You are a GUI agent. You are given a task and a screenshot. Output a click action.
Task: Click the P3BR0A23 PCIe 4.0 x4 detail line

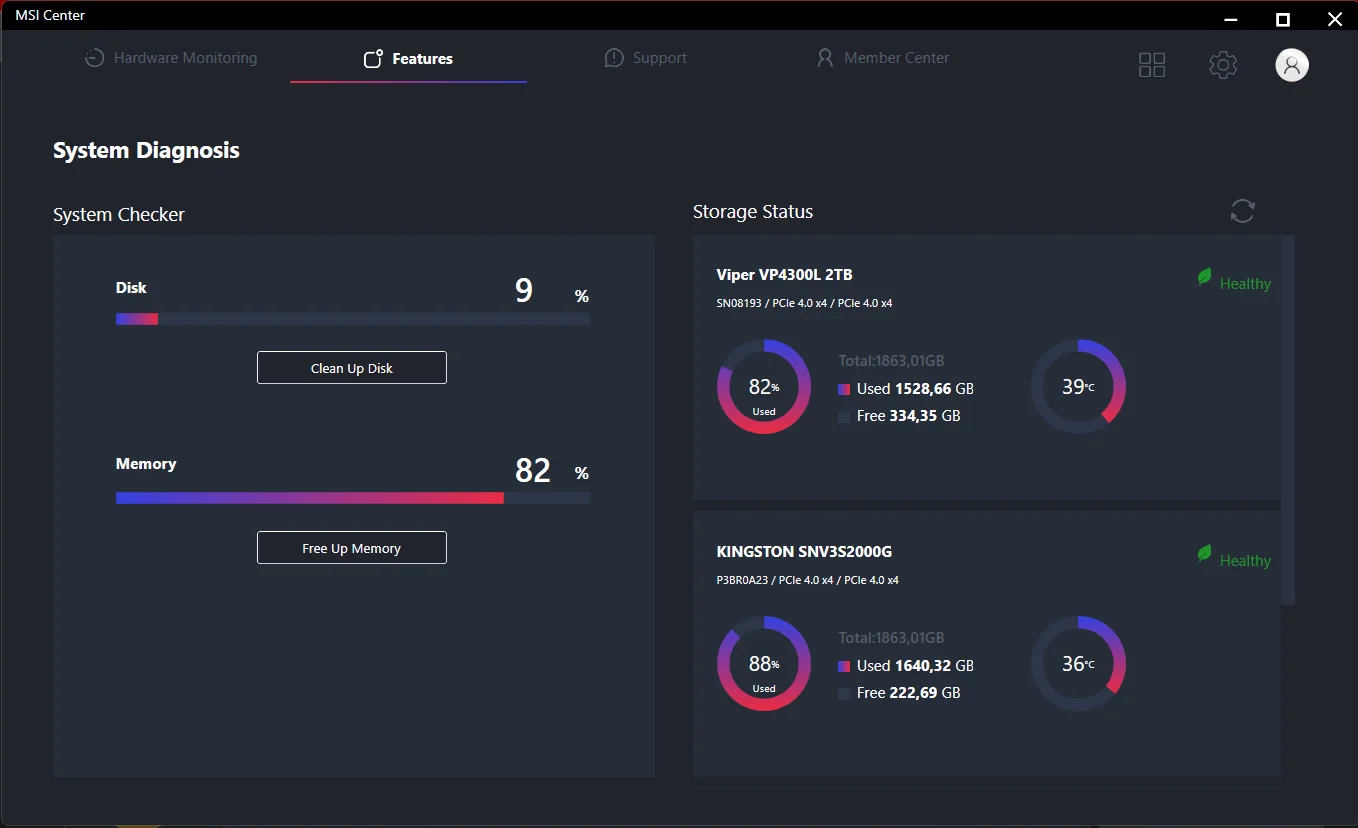(808, 580)
